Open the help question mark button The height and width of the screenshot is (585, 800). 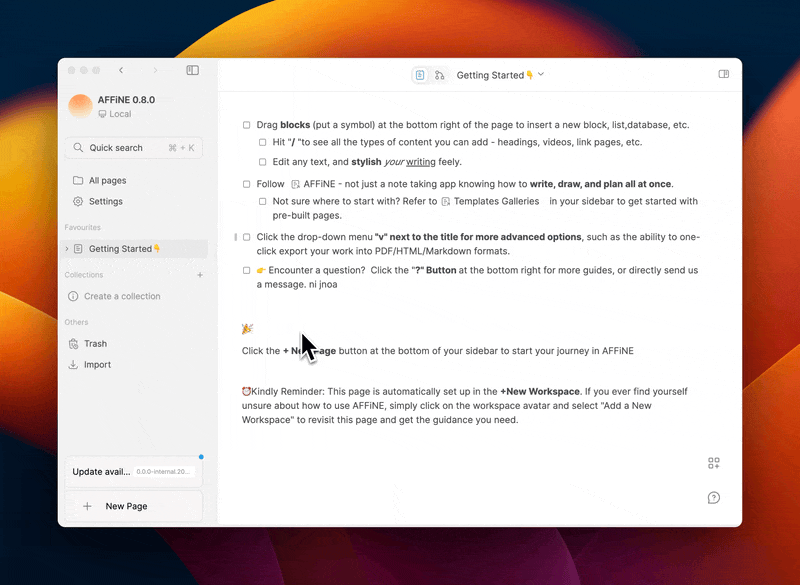pyautogui.click(x=714, y=498)
